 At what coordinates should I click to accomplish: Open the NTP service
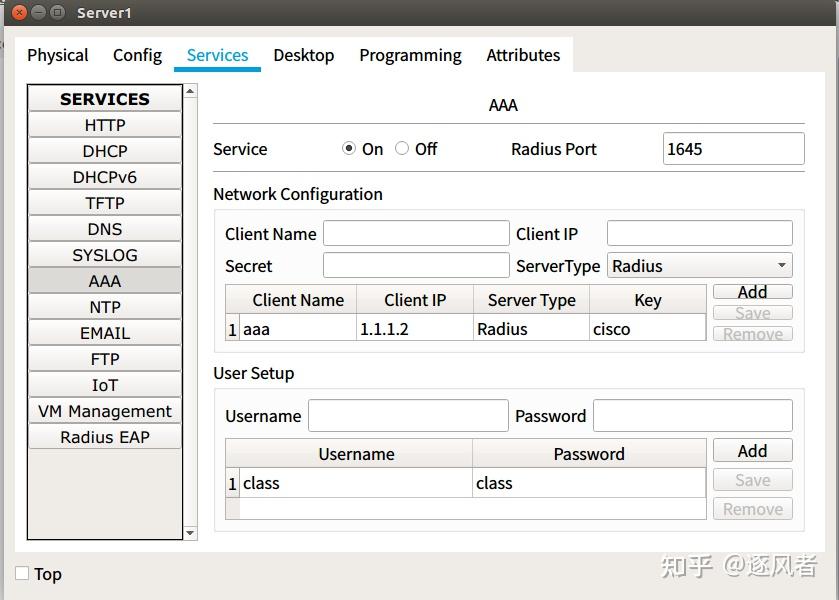105,307
